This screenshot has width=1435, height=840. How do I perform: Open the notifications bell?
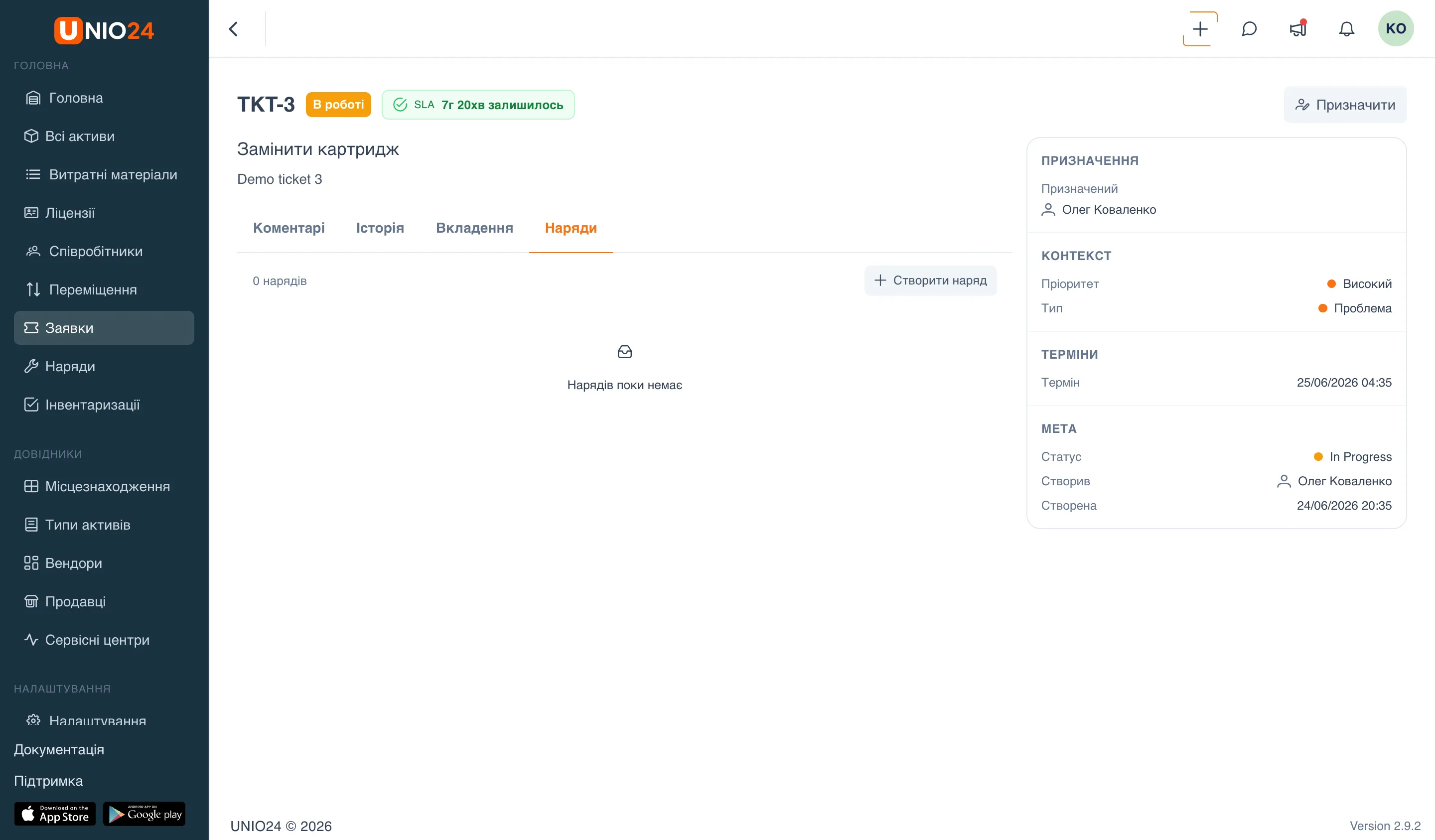click(x=1346, y=29)
